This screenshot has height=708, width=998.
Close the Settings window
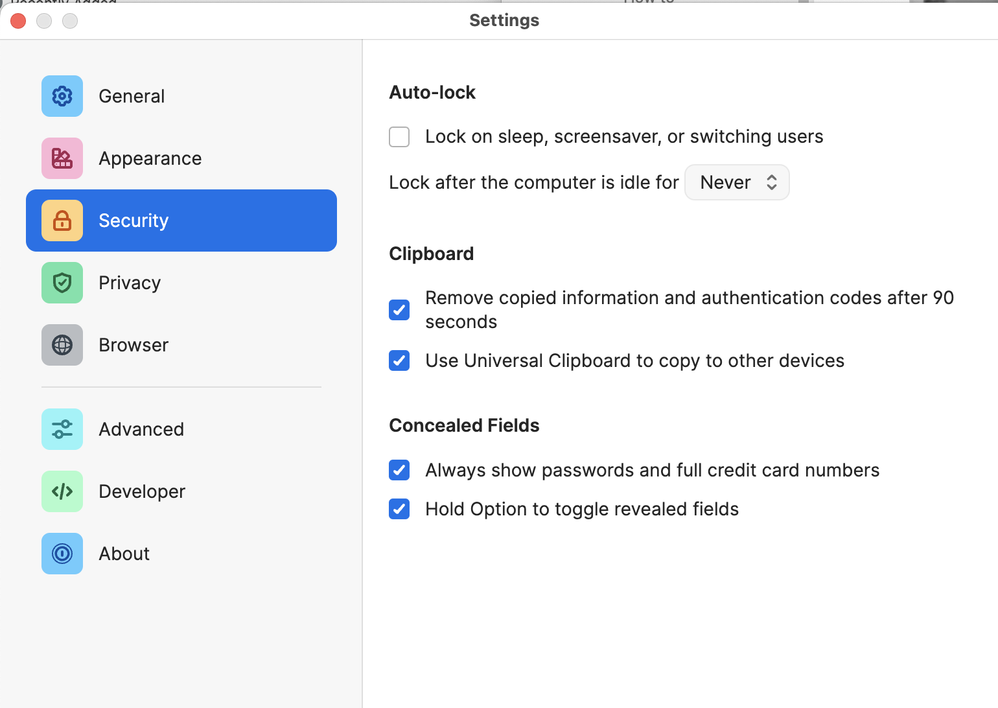(x=18, y=21)
